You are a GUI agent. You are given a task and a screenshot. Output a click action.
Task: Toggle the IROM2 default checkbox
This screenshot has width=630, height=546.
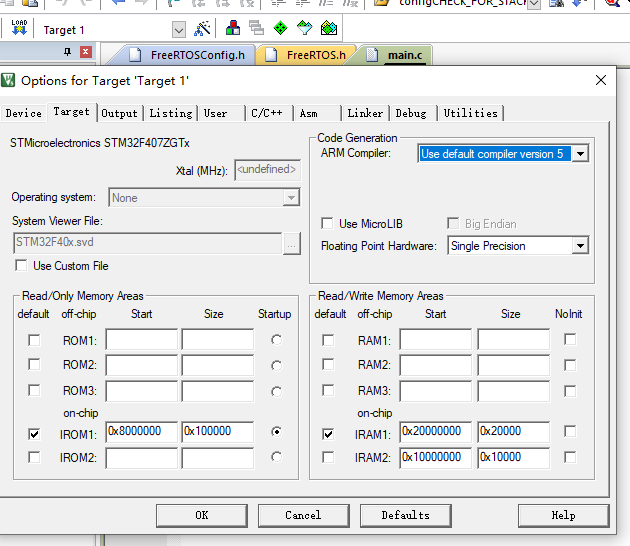tap(34, 457)
